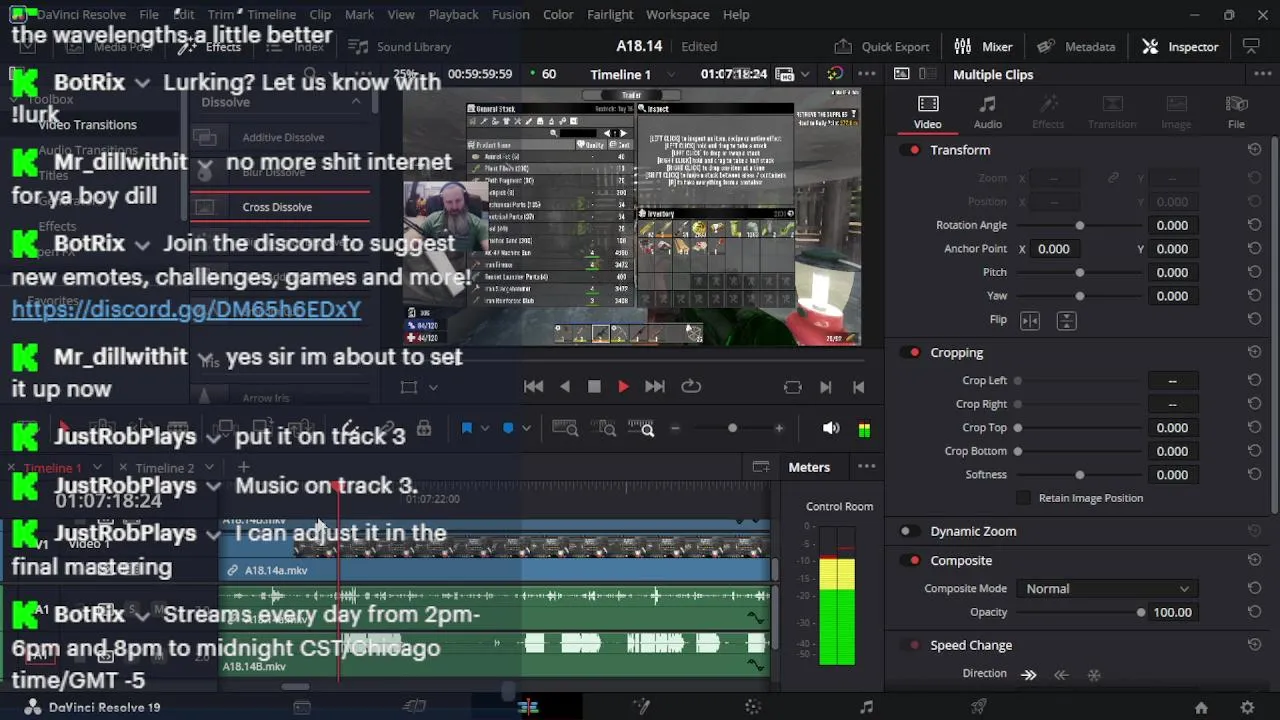Viewport: 1280px width, 720px height.
Task: Toggle the Dynamic Zoom switch
Action: coord(910,531)
